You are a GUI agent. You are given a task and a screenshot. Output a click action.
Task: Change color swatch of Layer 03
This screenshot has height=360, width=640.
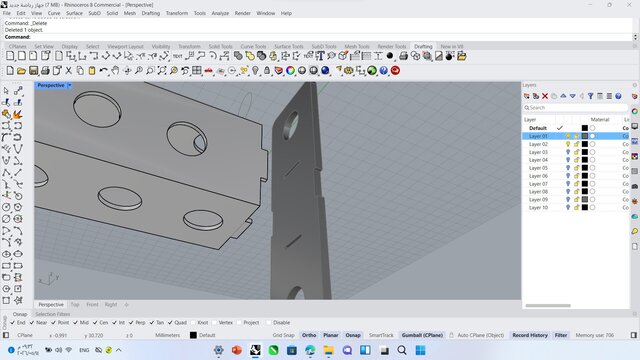pyautogui.click(x=585, y=152)
